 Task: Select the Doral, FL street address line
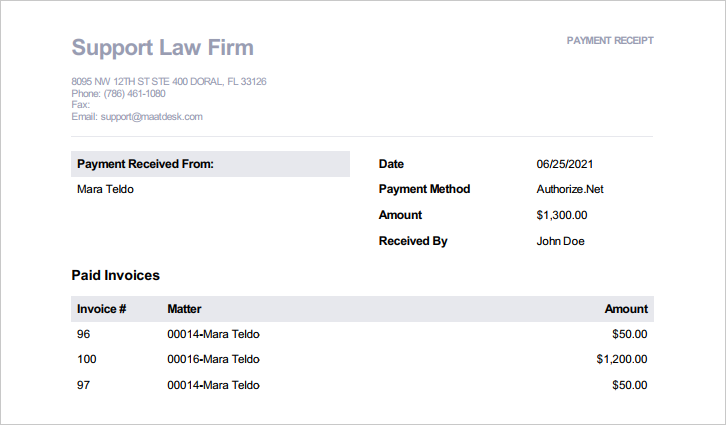pyautogui.click(x=168, y=81)
